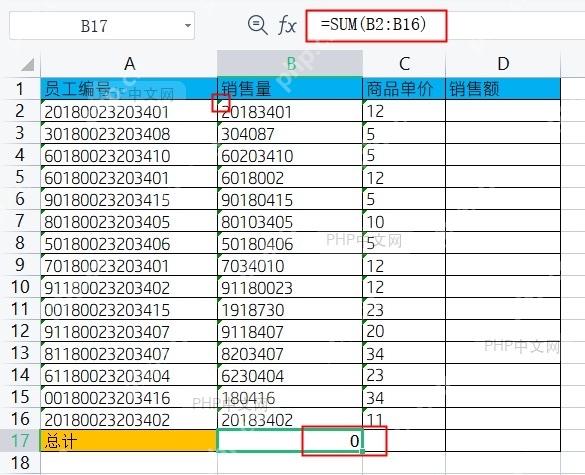Click header cell 商品单价
Image resolution: width=585 pixels, height=475 pixels.
[404, 88]
